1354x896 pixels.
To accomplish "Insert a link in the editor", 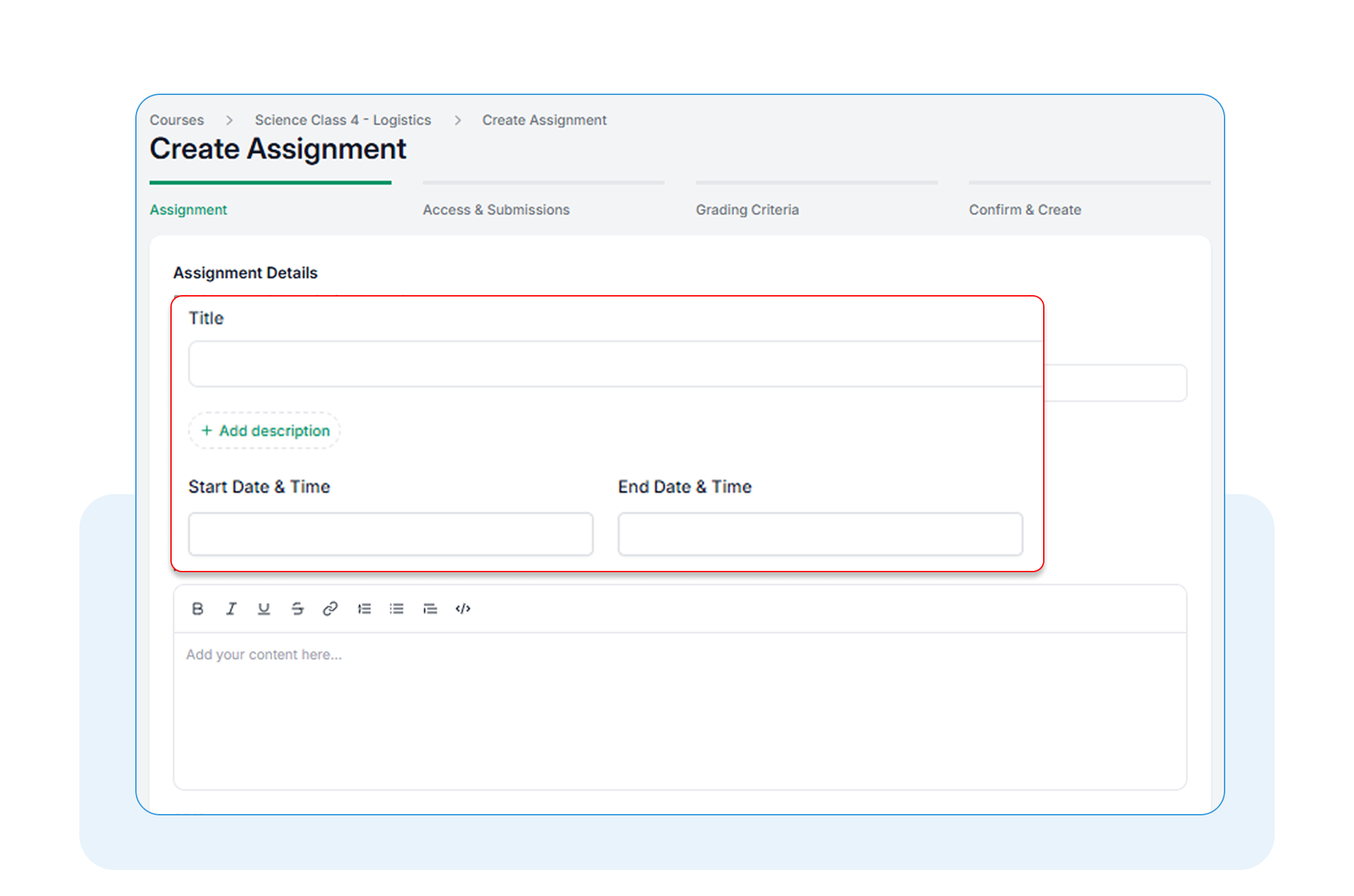I will pyautogui.click(x=330, y=609).
